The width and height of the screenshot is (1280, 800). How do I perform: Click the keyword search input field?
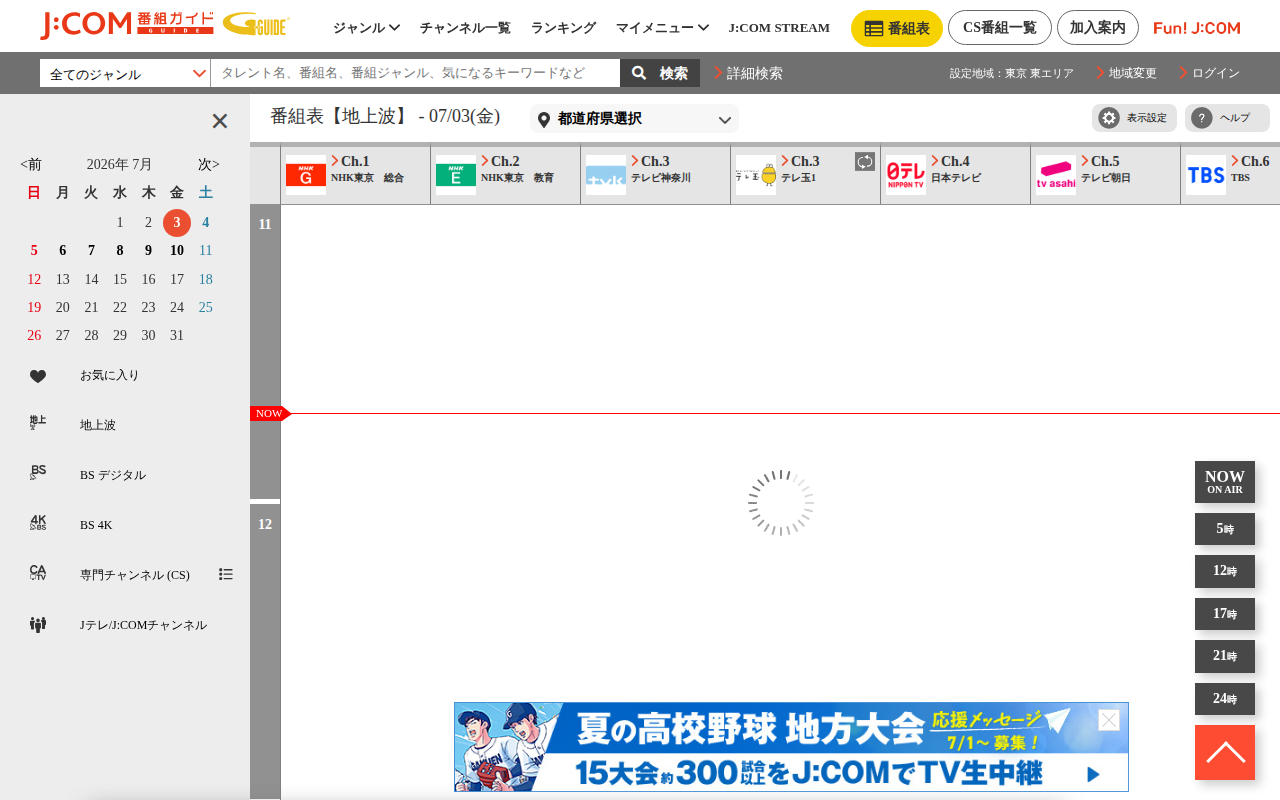415,73
